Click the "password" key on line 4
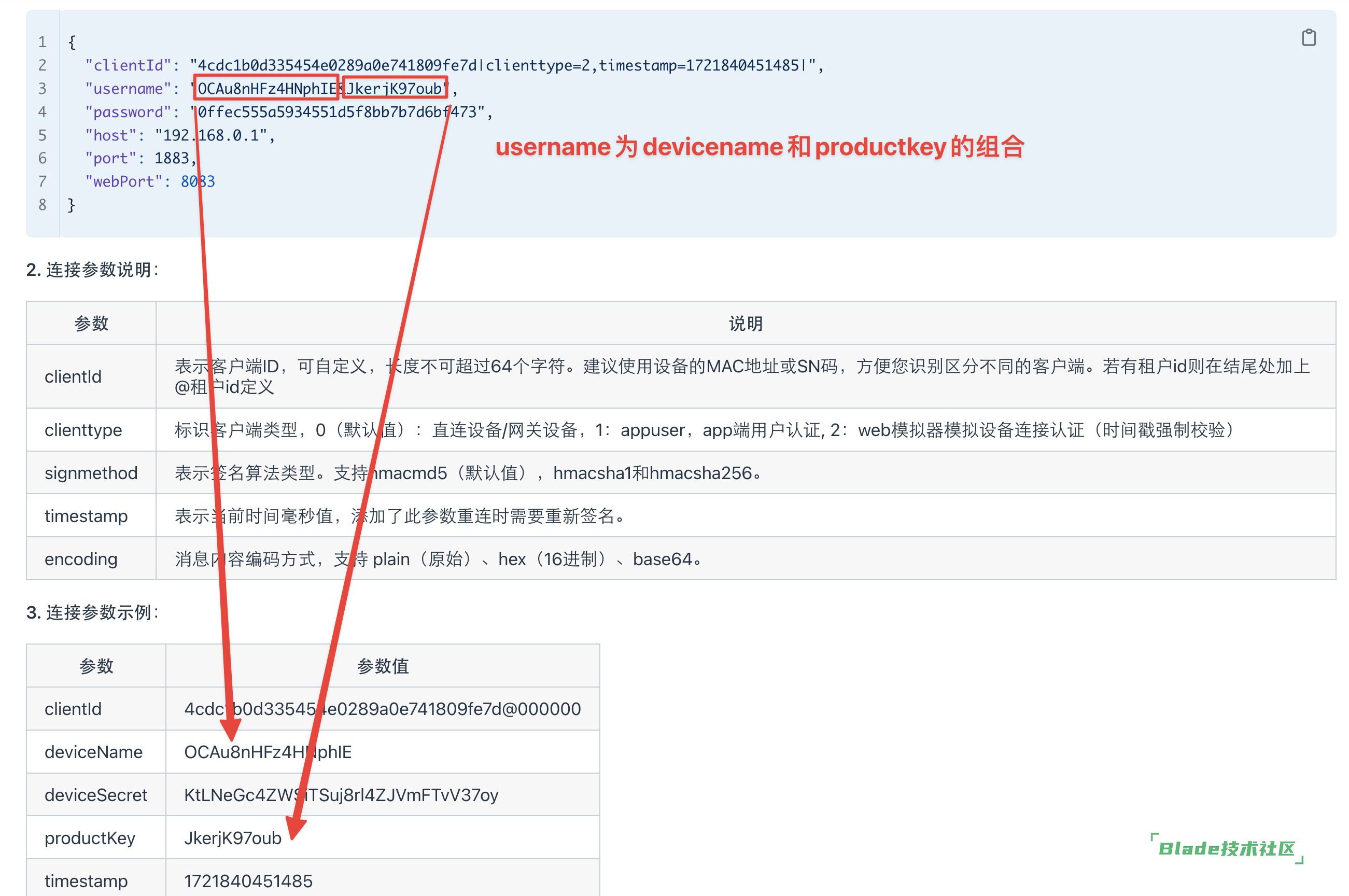Image resolution: width=1349 pixels, height=896 pixels. pyautogui.click(x=128, y=112)
